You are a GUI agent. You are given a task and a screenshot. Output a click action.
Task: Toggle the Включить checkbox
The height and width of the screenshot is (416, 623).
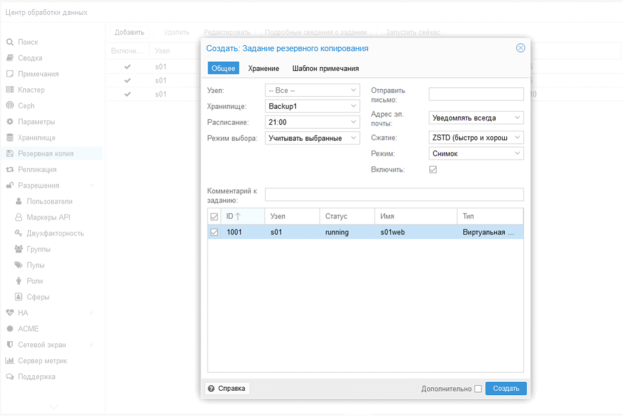pyautogui.click(x=433, y=170)
